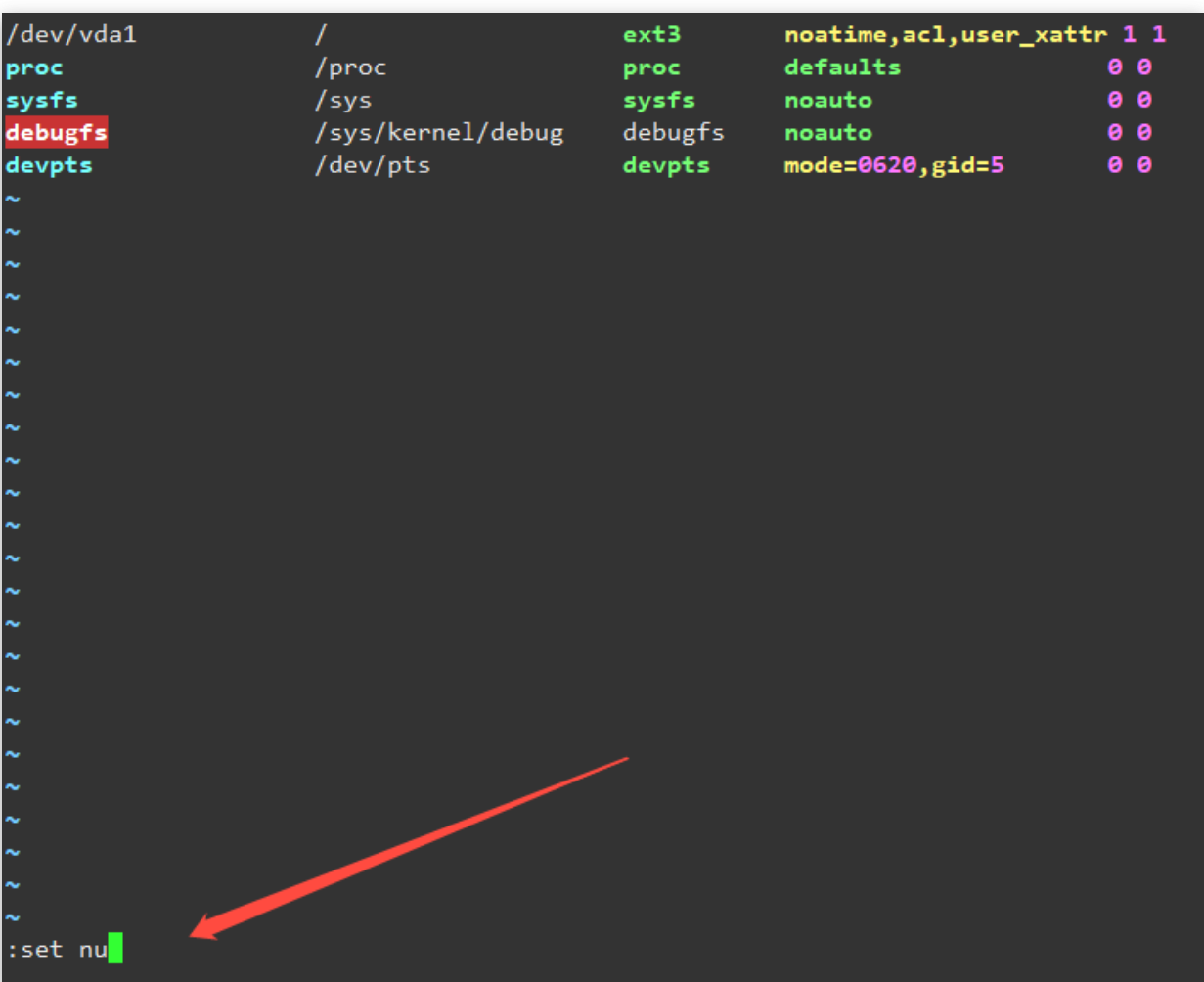Click the /proc mount point path
The height and width of the screenshot is (982, 1204).
pos(350,68)
